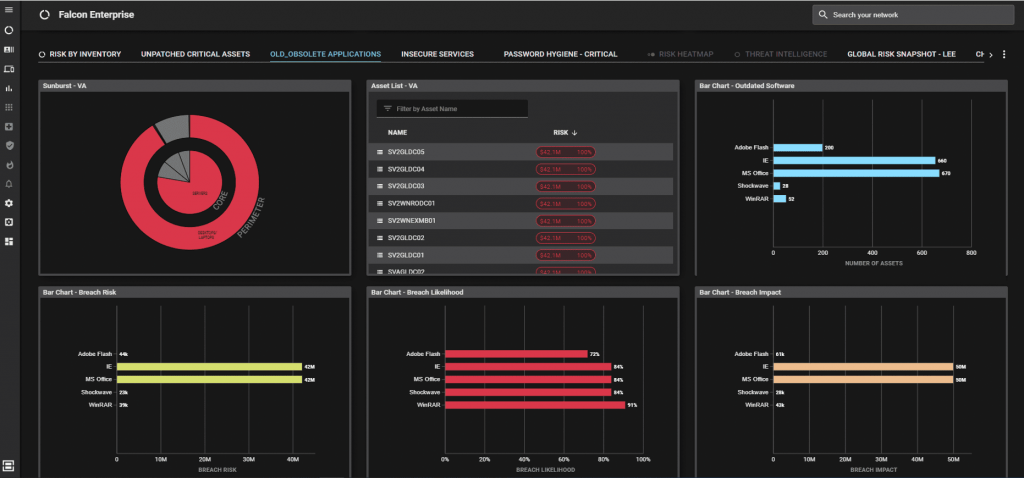Click the Sunburst - VA panel title
This screenshot has width=1024, height=478.
pyautogui.click(x=65, y=86)
